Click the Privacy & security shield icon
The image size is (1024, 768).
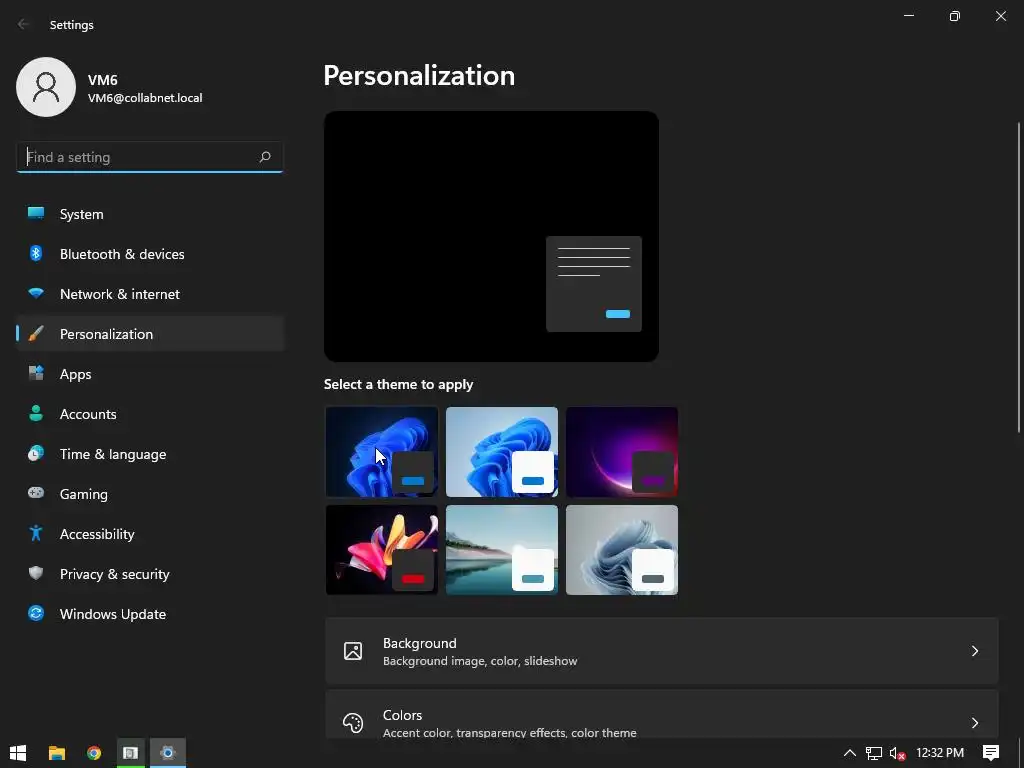pos(36,573)
